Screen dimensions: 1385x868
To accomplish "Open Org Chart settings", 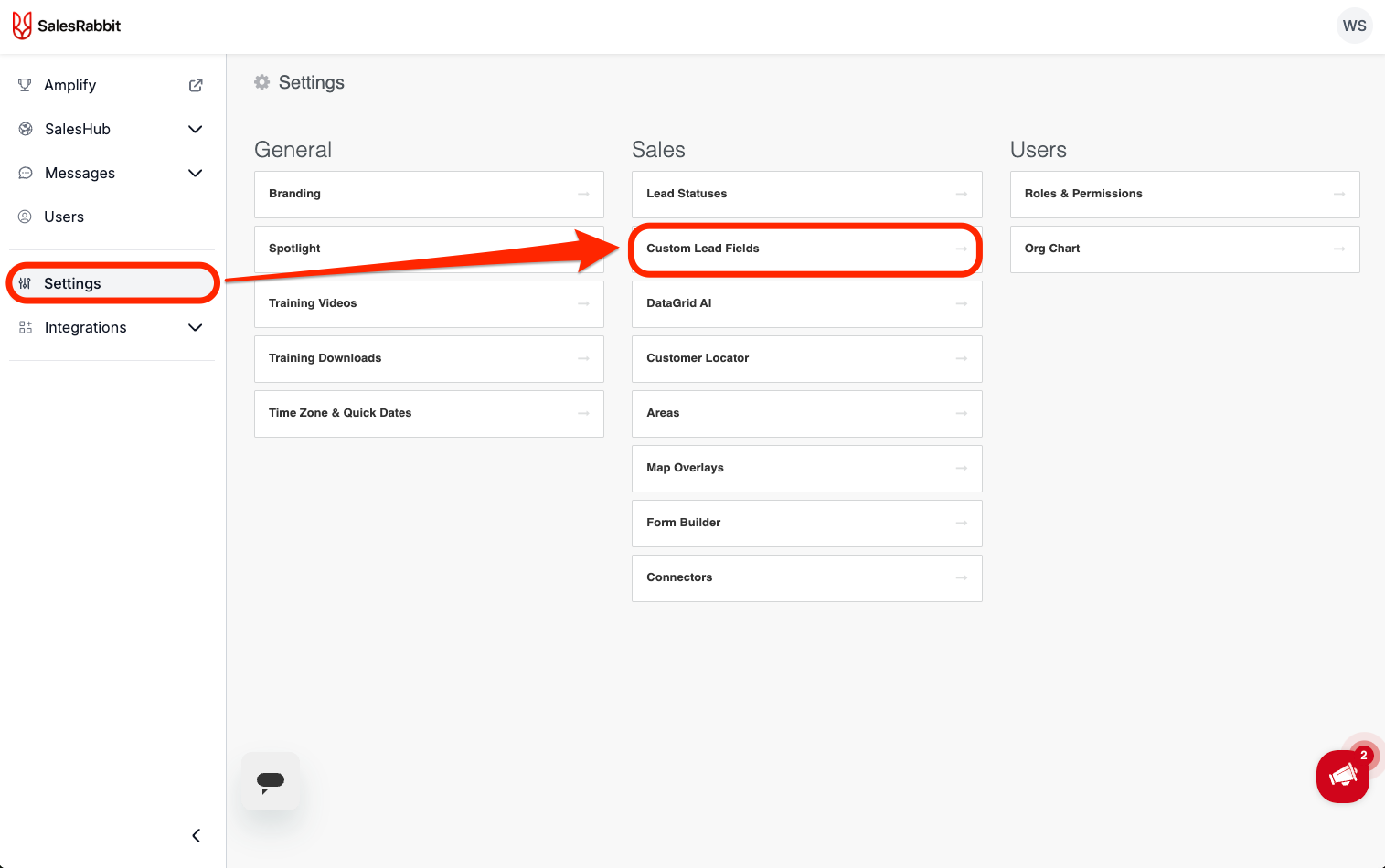I will [x=1185, y=249].
